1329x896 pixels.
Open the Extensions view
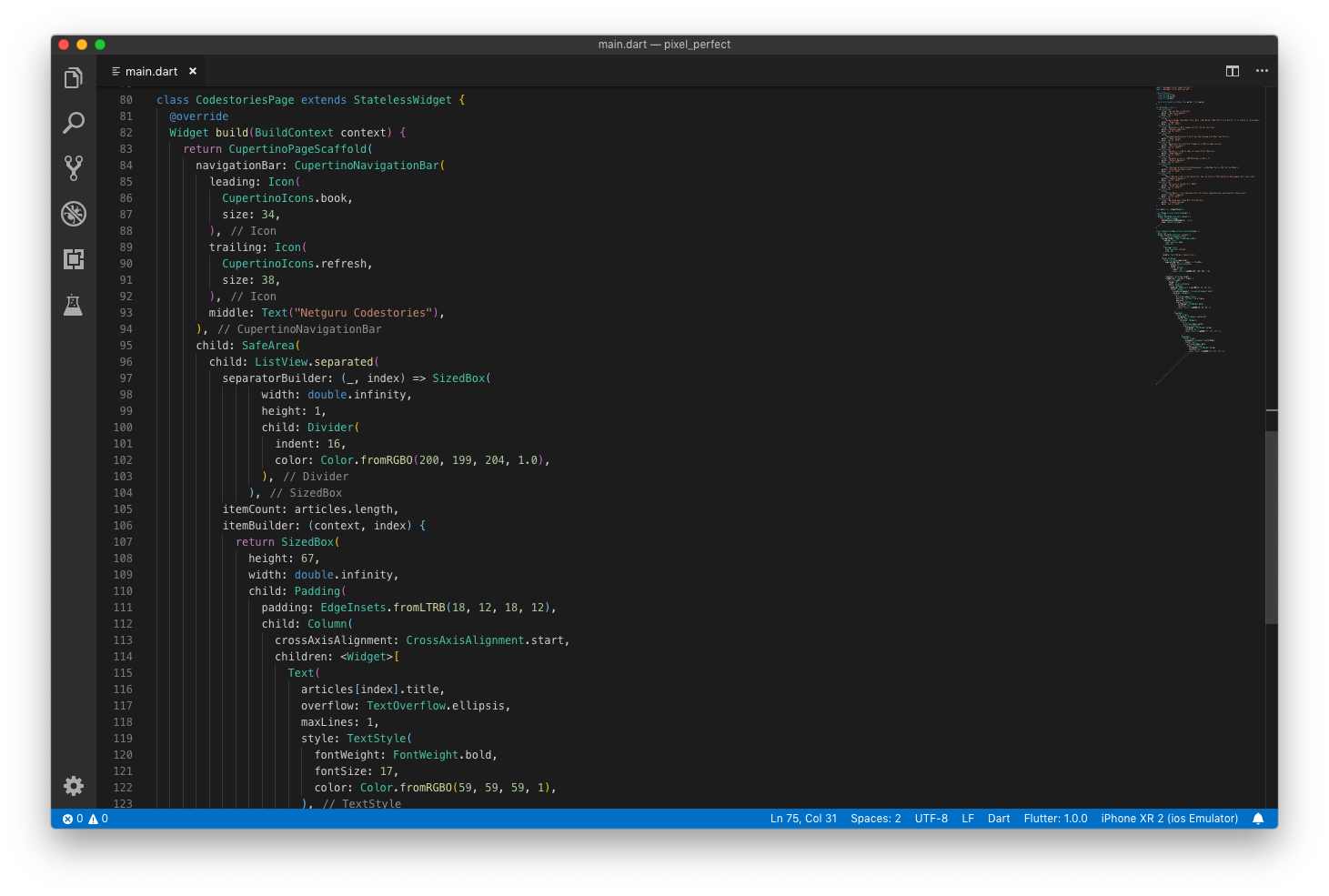click(74, 259)
